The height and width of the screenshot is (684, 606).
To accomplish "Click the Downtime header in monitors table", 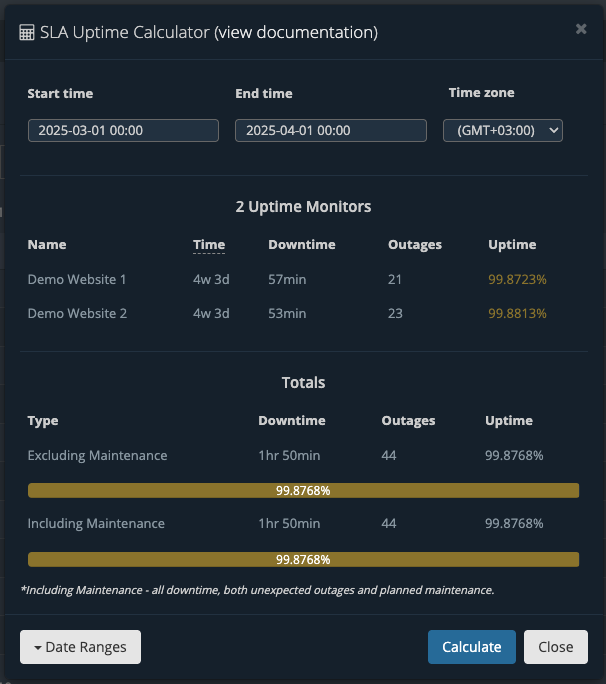I will 302,245.
